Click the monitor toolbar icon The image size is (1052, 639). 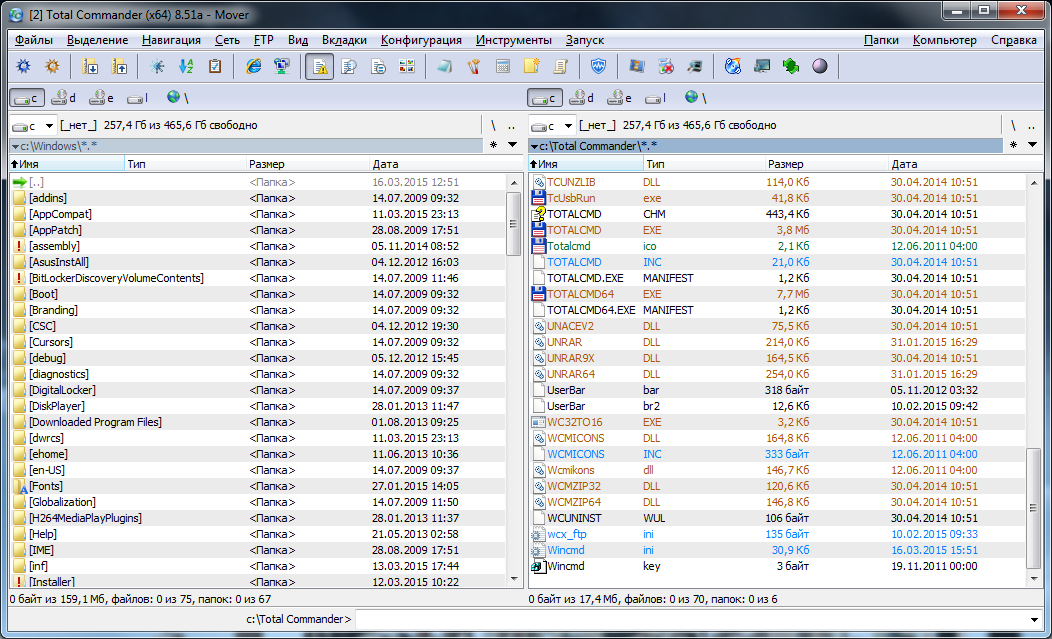[x=761, y=66]
